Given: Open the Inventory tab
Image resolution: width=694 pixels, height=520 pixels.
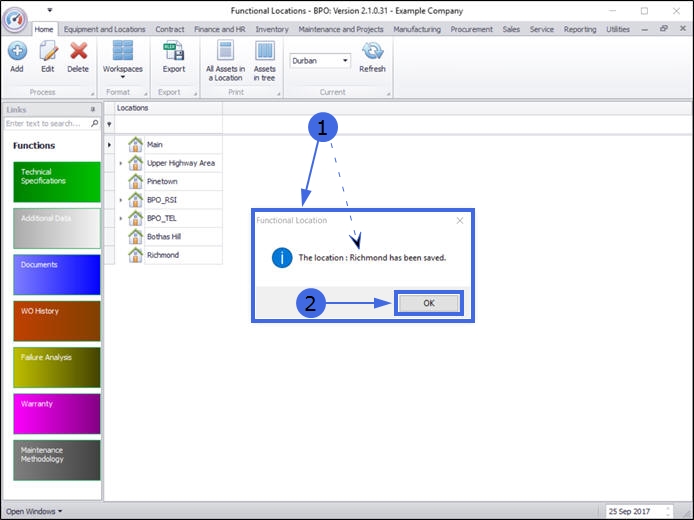Looking at the screenshot, I should [x=272, y=29].
